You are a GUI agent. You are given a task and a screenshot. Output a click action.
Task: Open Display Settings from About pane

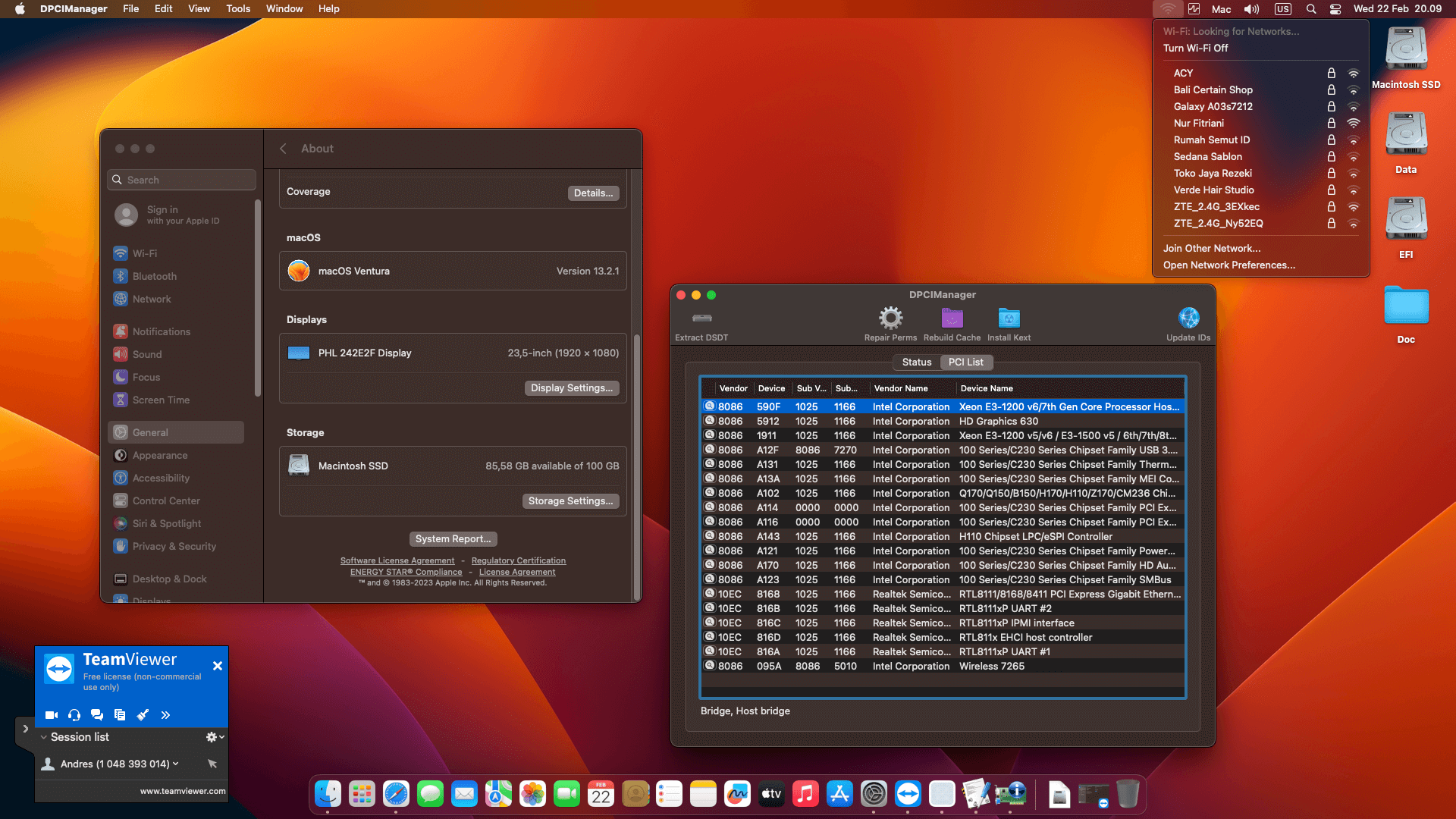point(572,388)
